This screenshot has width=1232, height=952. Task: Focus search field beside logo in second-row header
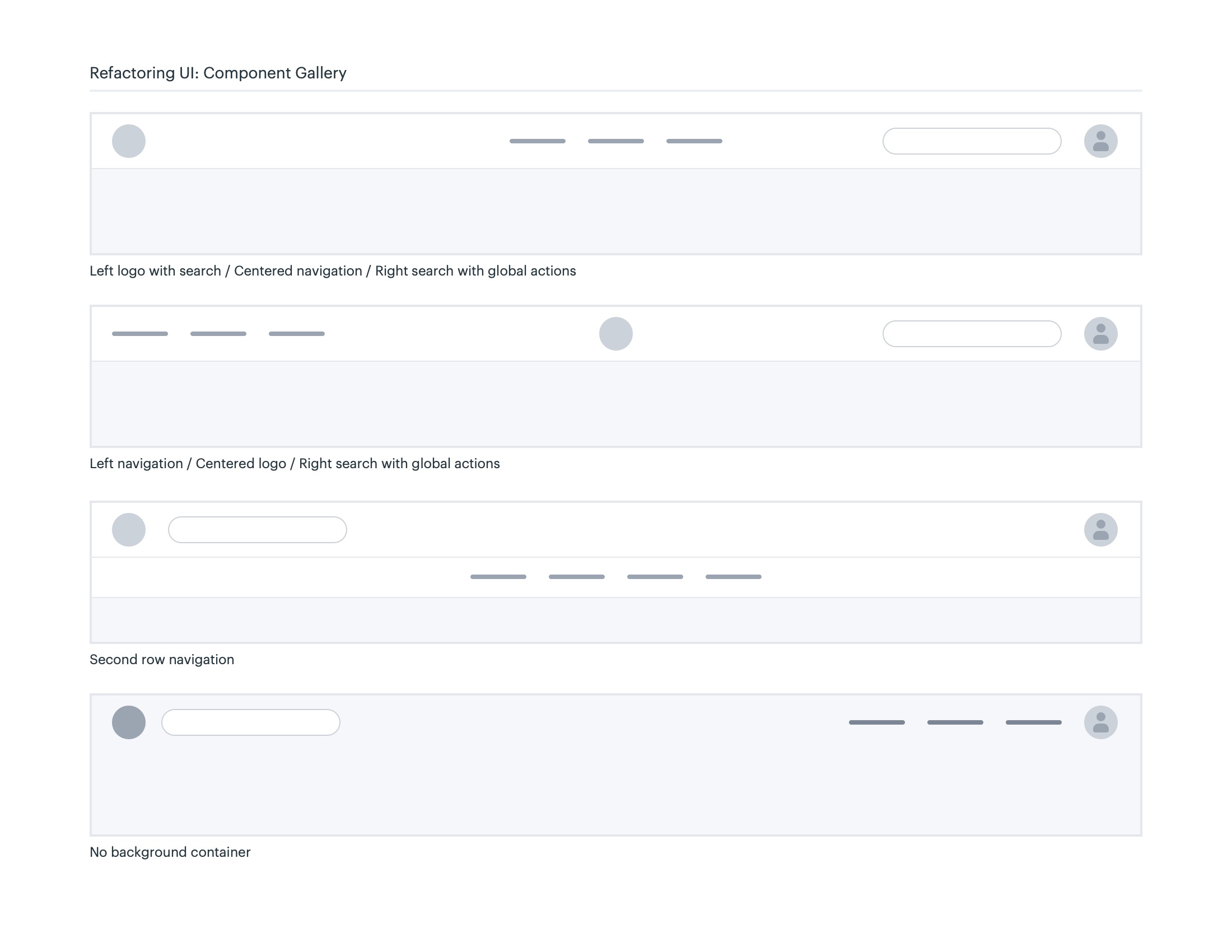point(257,530)
